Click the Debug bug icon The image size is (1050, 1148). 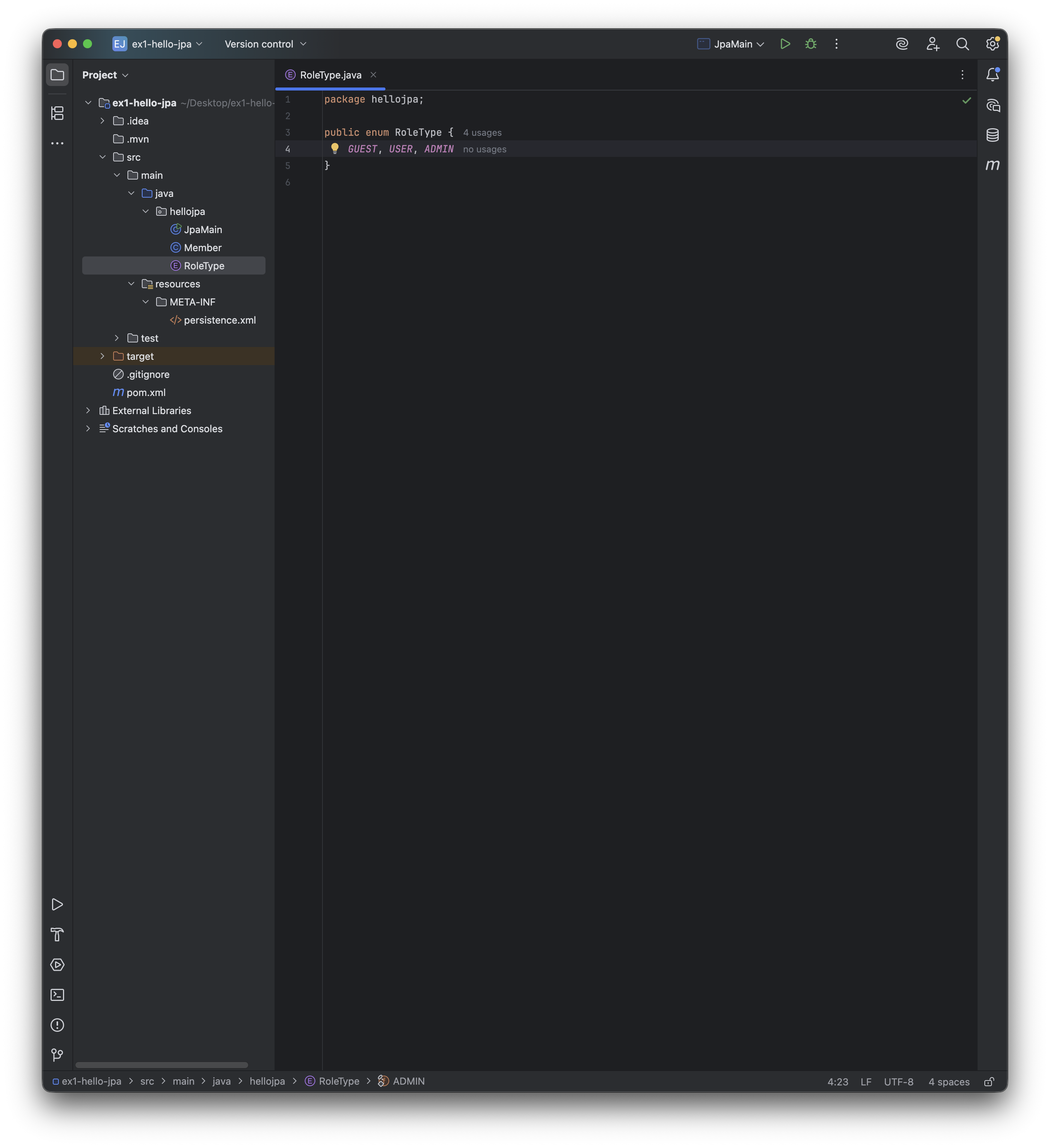coord(810,44)
